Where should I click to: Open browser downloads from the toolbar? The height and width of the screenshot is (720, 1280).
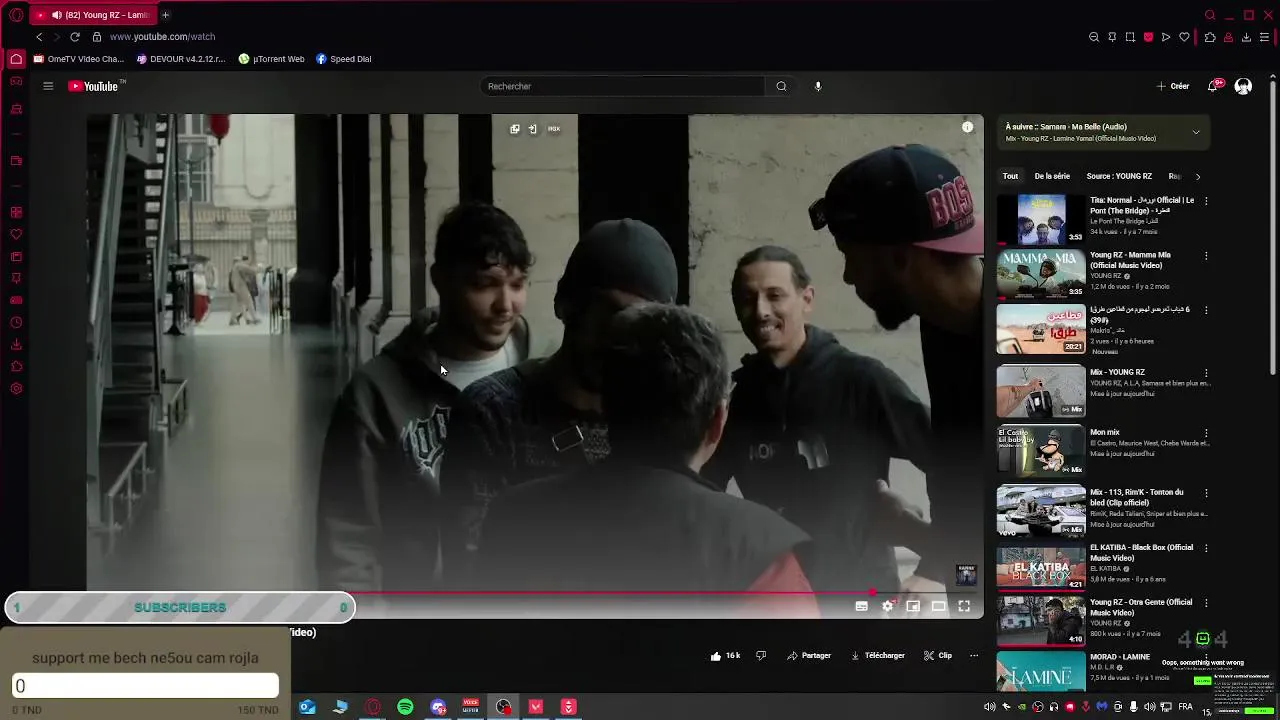(x=1246, y=37)
